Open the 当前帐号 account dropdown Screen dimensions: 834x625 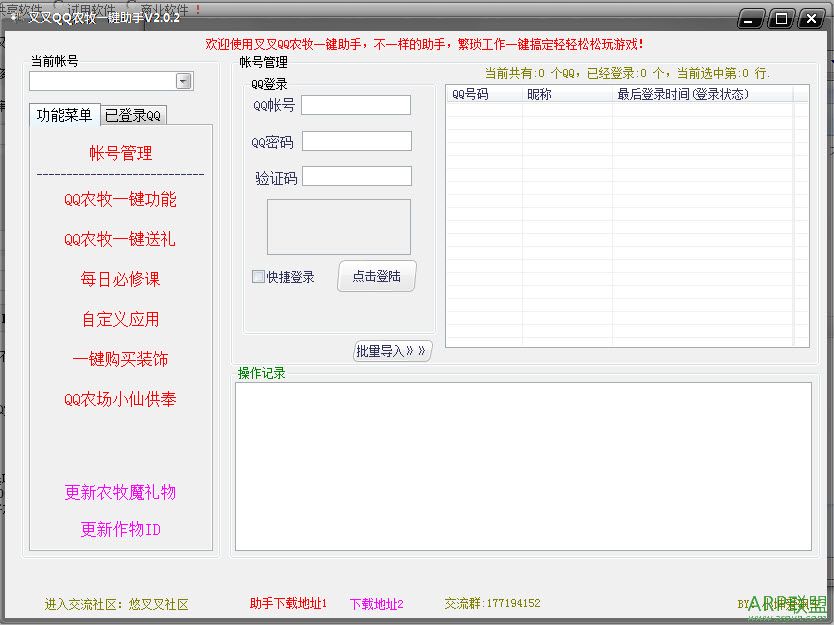(184, 81)
